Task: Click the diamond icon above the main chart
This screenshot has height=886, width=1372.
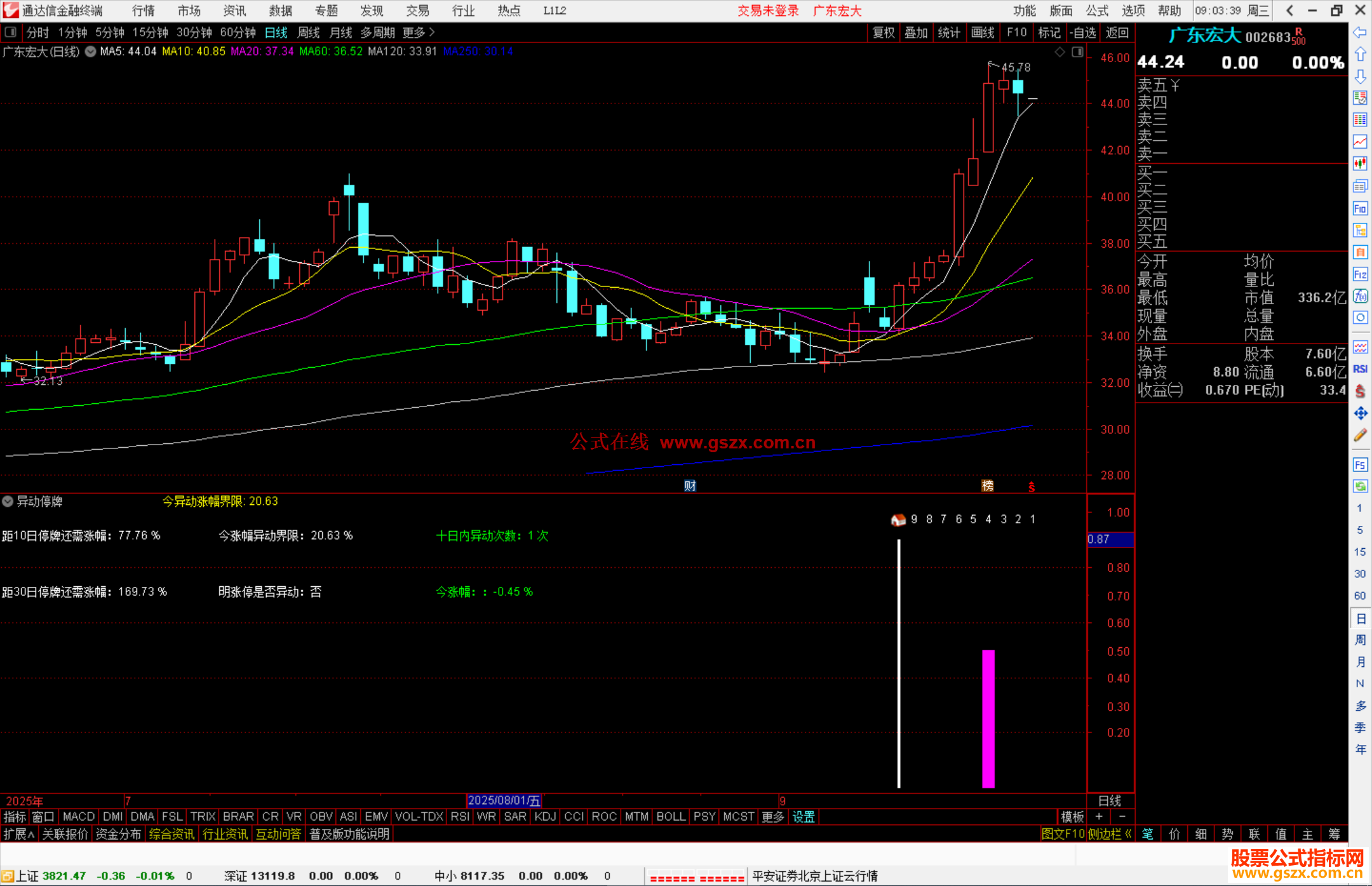Action: pyautogui.click(x=1059, y=52)
